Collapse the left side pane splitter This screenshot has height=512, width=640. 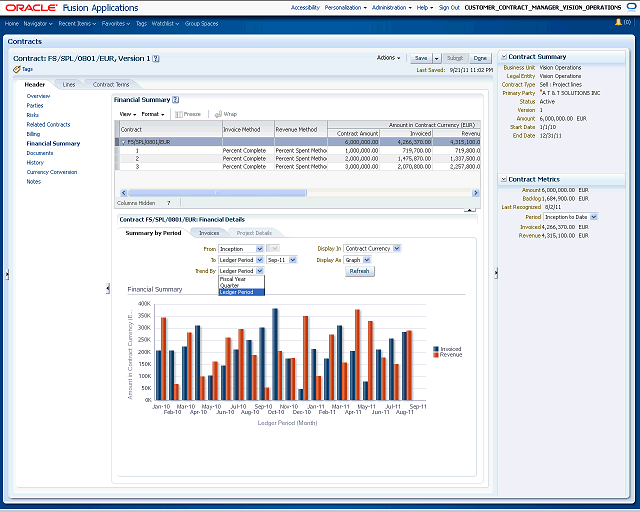[x=7, y=274]
